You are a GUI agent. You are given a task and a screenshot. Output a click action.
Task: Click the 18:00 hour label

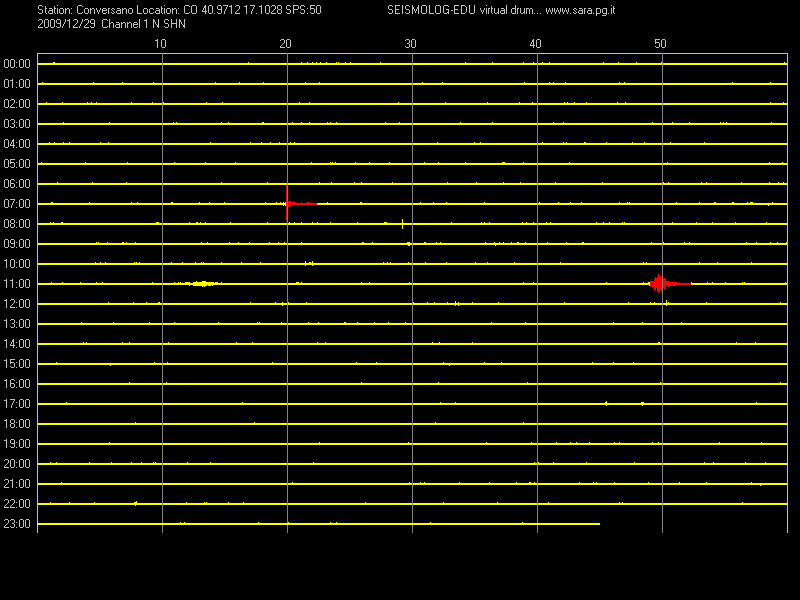pyautogui.click(x=17, y=424)
